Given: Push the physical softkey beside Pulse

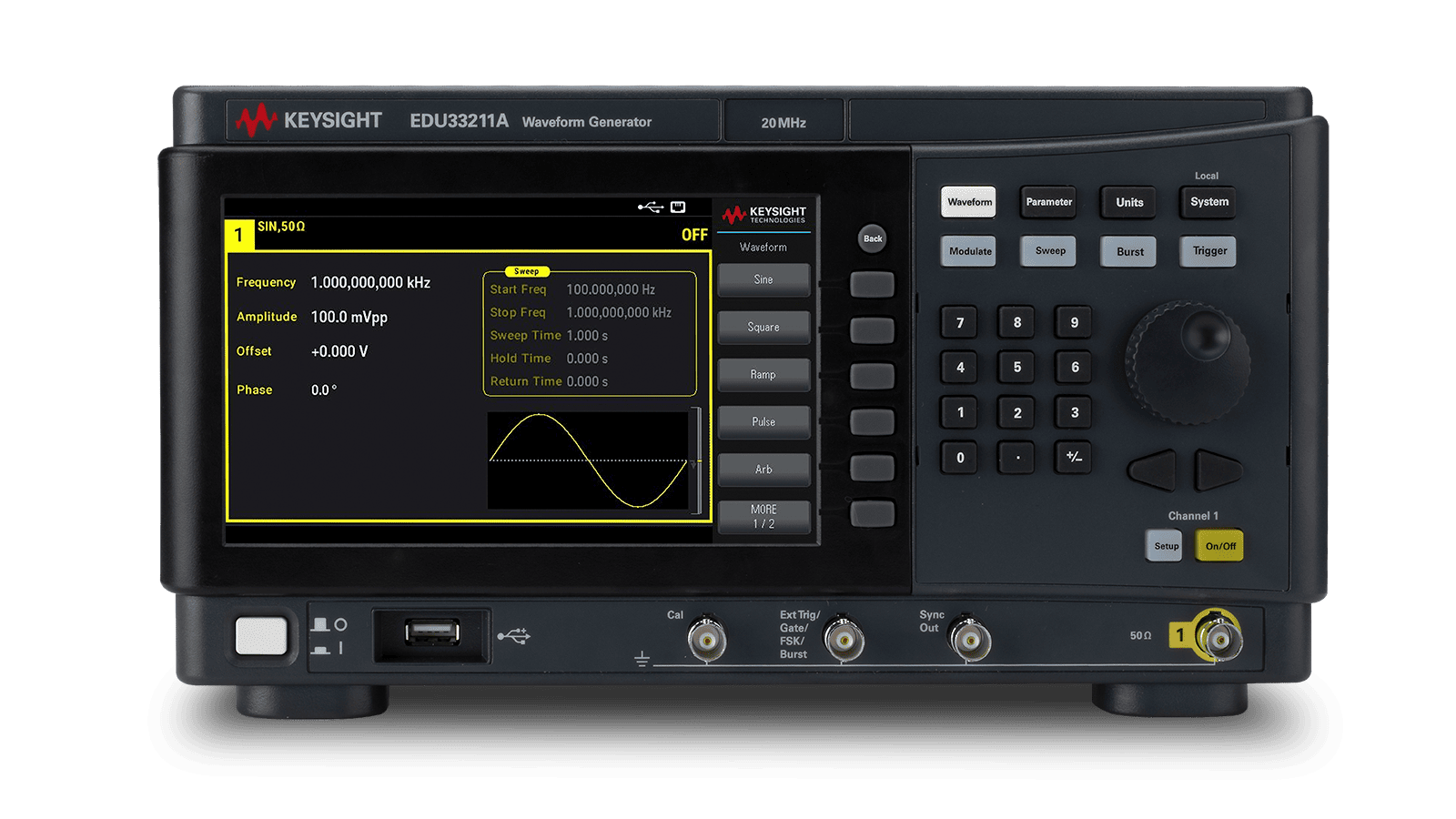Looking at the screenshot, I should coord(872,421).
